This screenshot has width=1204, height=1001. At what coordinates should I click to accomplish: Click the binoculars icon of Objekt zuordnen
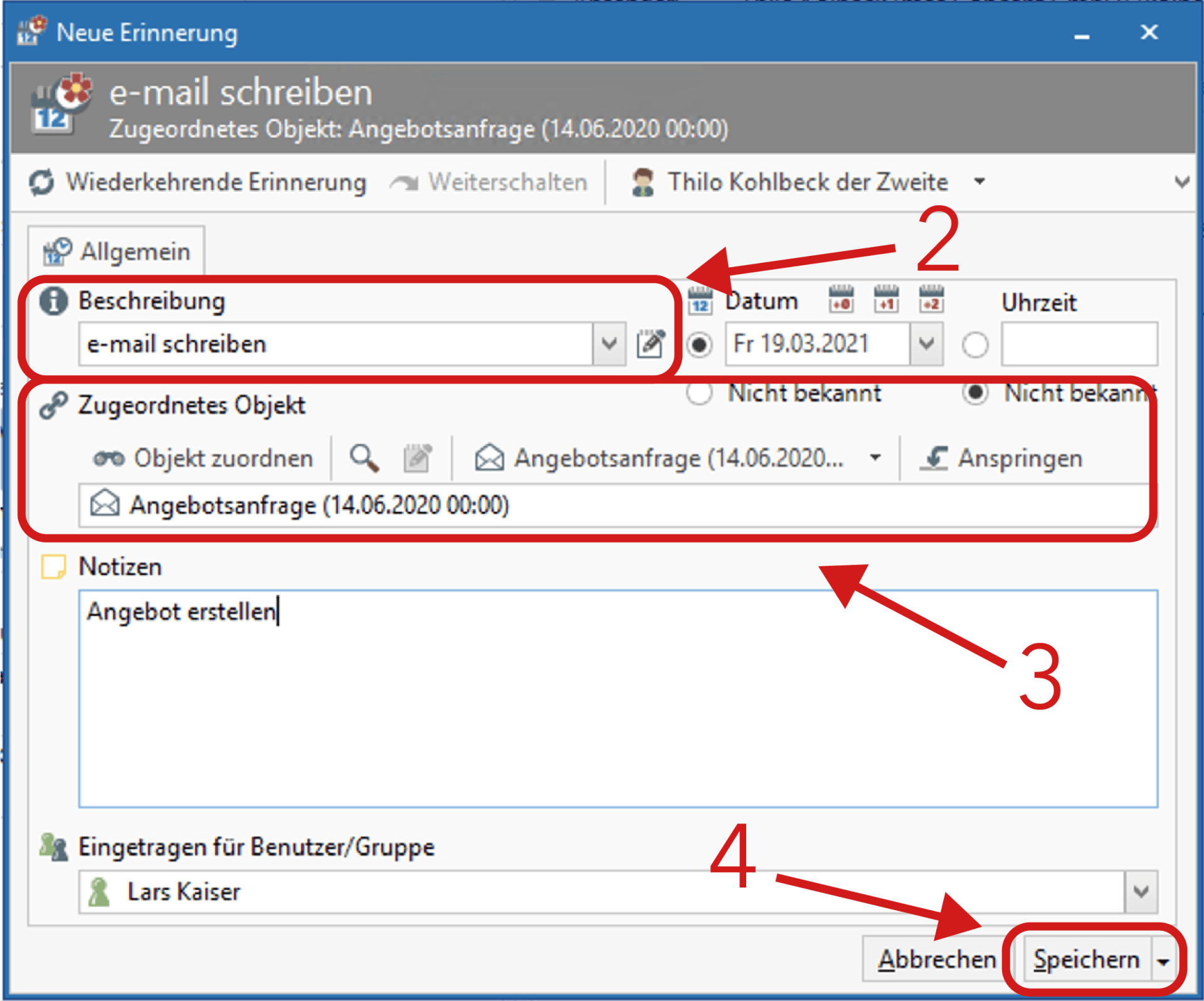(x=108, y=459)
